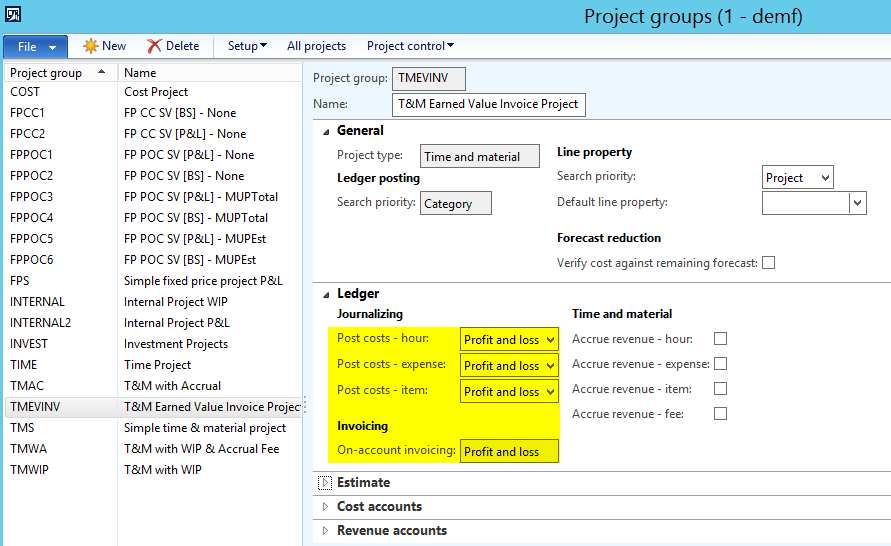Toggle Accrue revenue - item checkbox
Screen dimensions: 891x546
[720, 389]
